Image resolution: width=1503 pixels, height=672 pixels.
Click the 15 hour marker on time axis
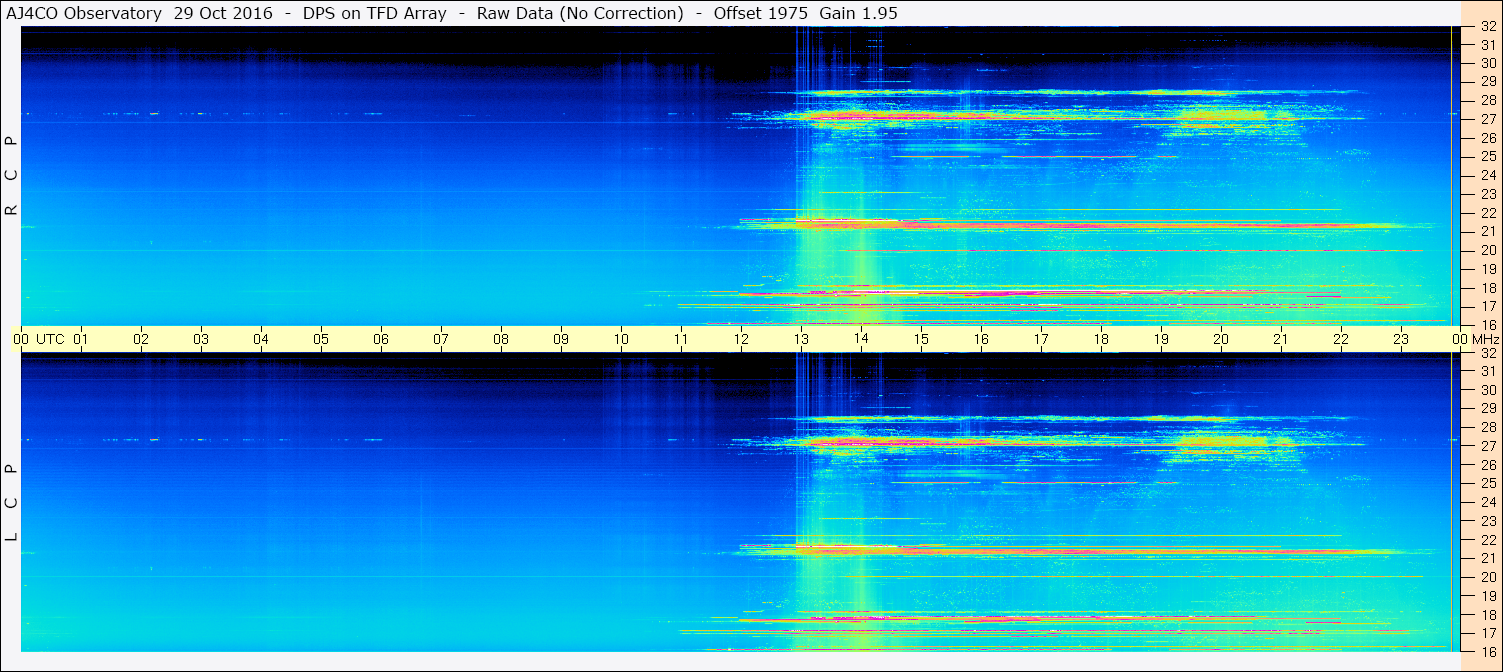921,339
